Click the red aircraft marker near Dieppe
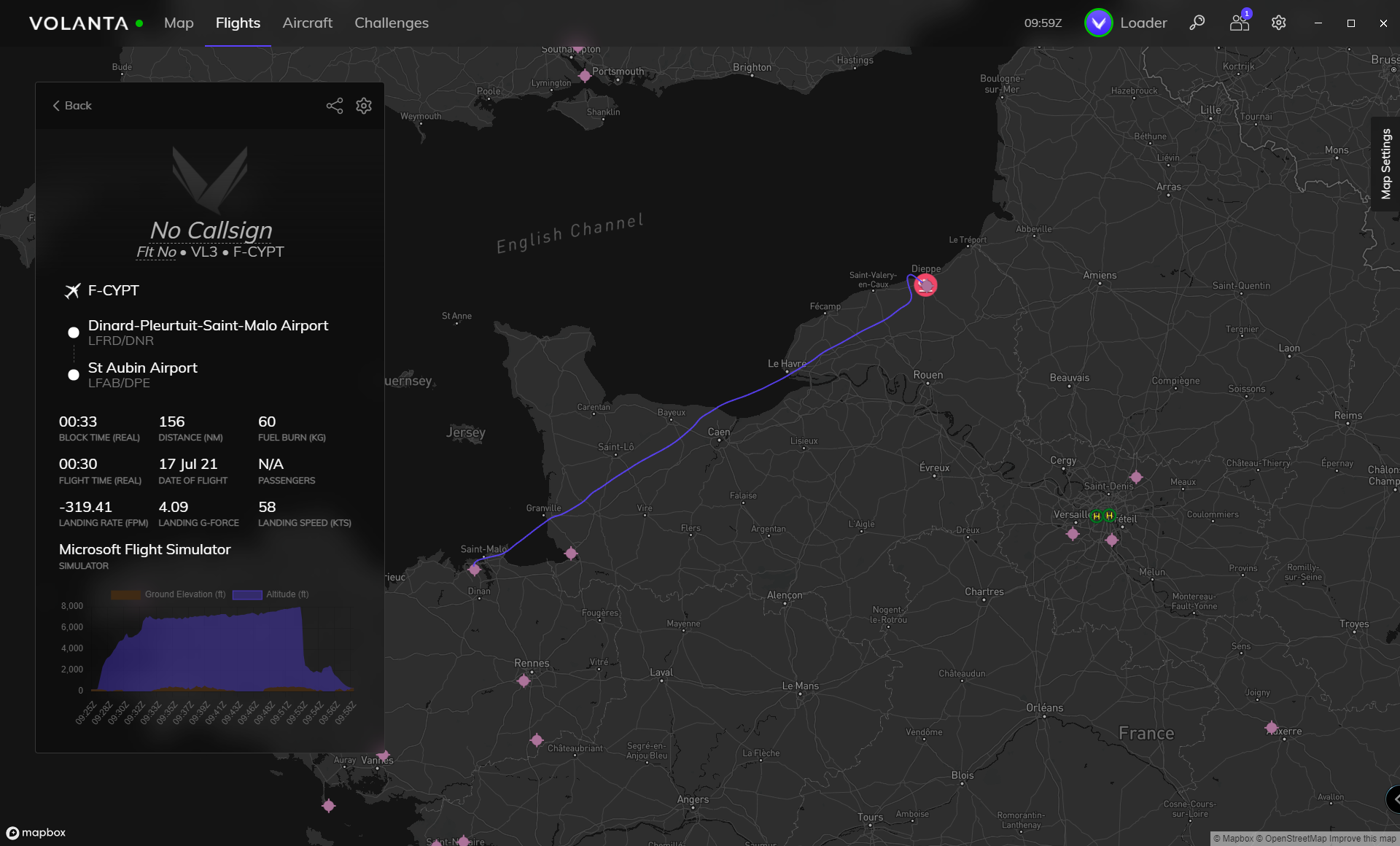Image resolution: width=1400 pixels, height=846 pixels. point(925,285)
